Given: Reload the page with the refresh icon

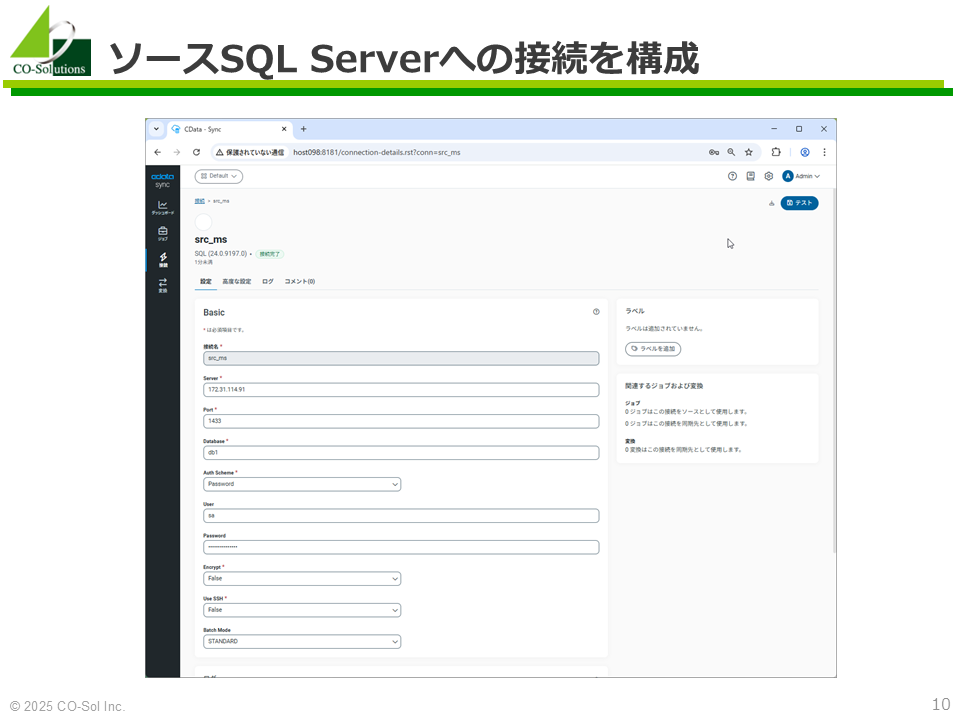Looking at the screenshot, I should 197,152.
